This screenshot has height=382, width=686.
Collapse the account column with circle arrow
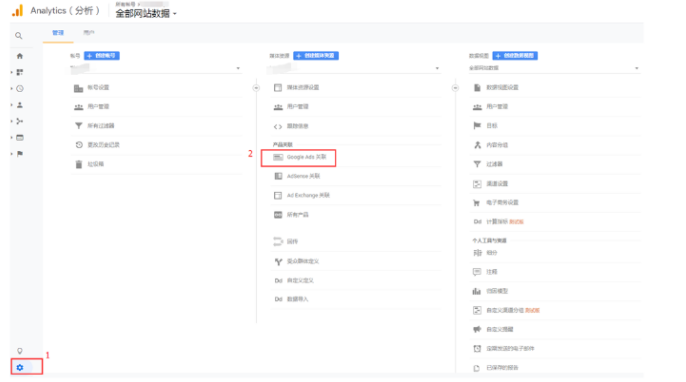(256, 88)
